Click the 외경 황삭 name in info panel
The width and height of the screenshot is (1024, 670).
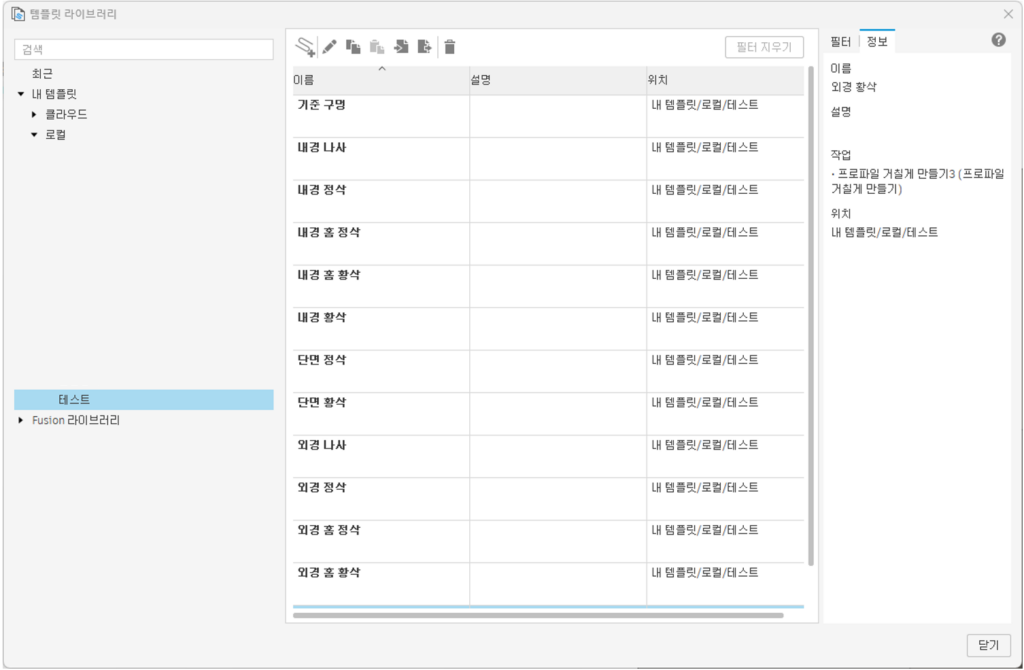coord(854,87)
